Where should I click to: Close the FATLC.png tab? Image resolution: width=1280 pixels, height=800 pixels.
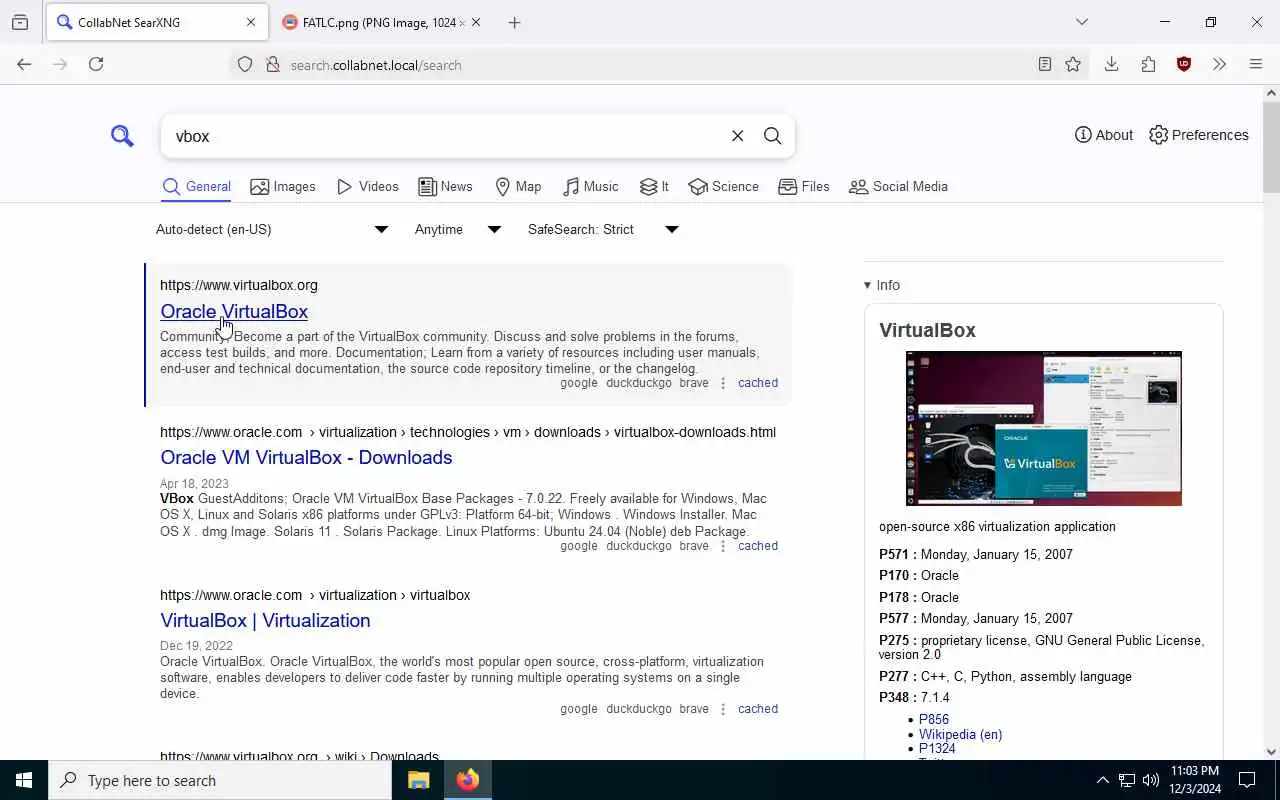click(x=476, y=22)
